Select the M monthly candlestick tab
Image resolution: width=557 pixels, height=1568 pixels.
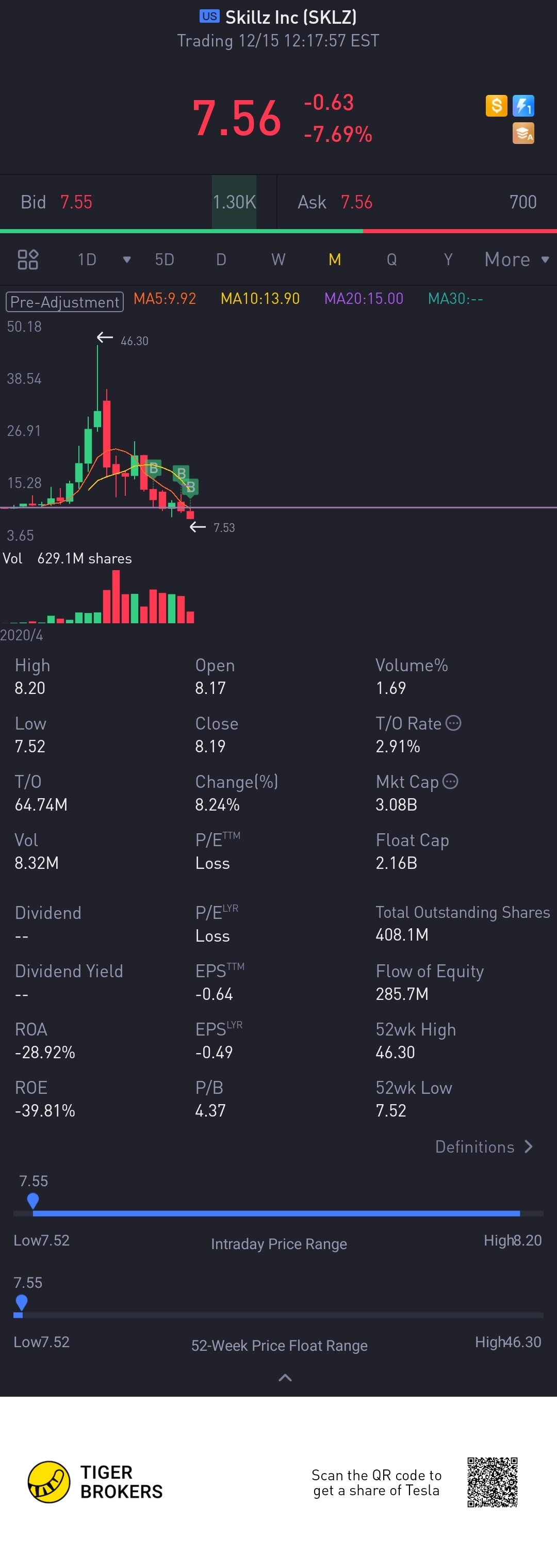click(x=335, y=260)
